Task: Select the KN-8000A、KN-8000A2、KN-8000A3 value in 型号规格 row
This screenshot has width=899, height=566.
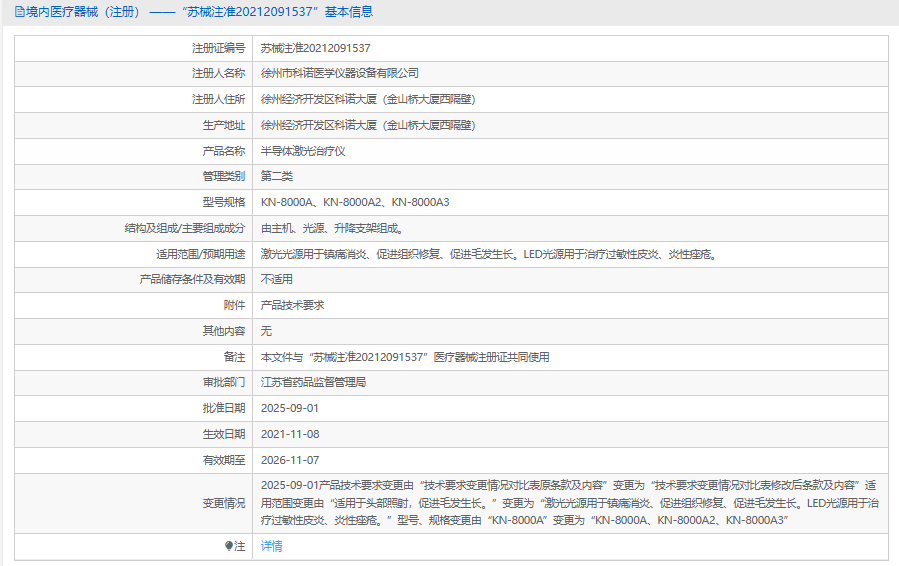Action: tap(355, 202)
